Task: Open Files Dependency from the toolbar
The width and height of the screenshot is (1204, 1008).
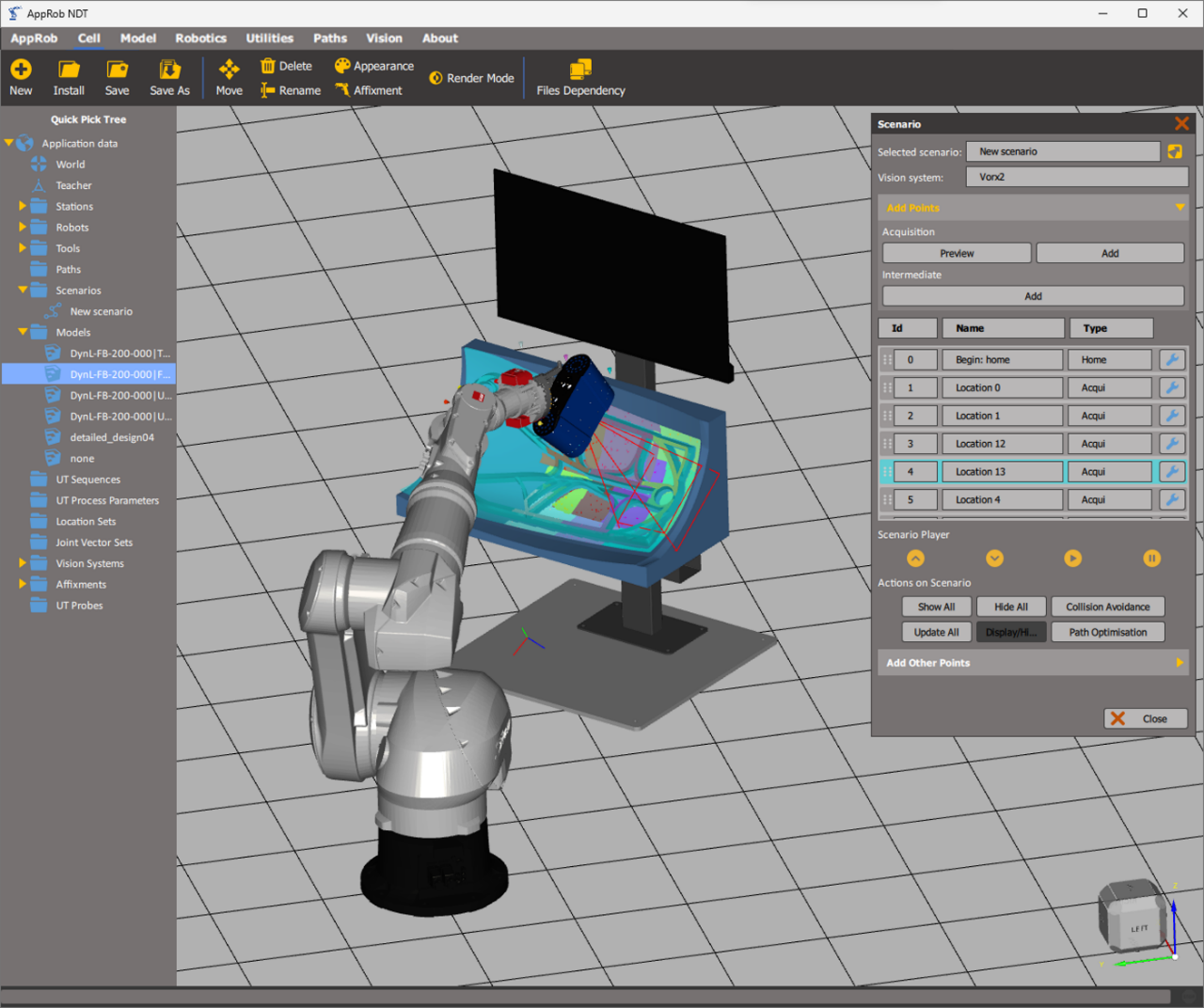Action: tap(580, 70)
